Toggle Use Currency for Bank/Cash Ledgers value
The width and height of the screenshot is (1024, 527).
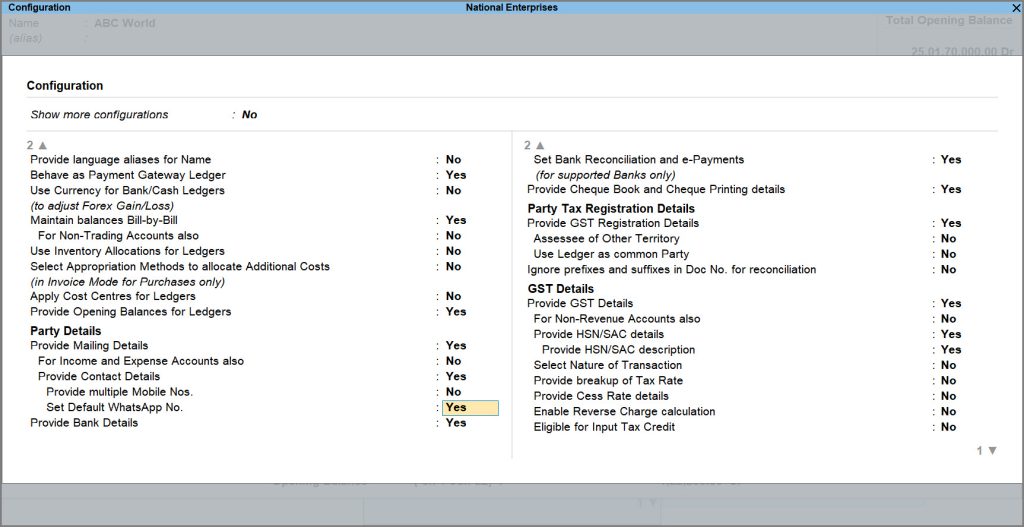(x=453, y=191)
